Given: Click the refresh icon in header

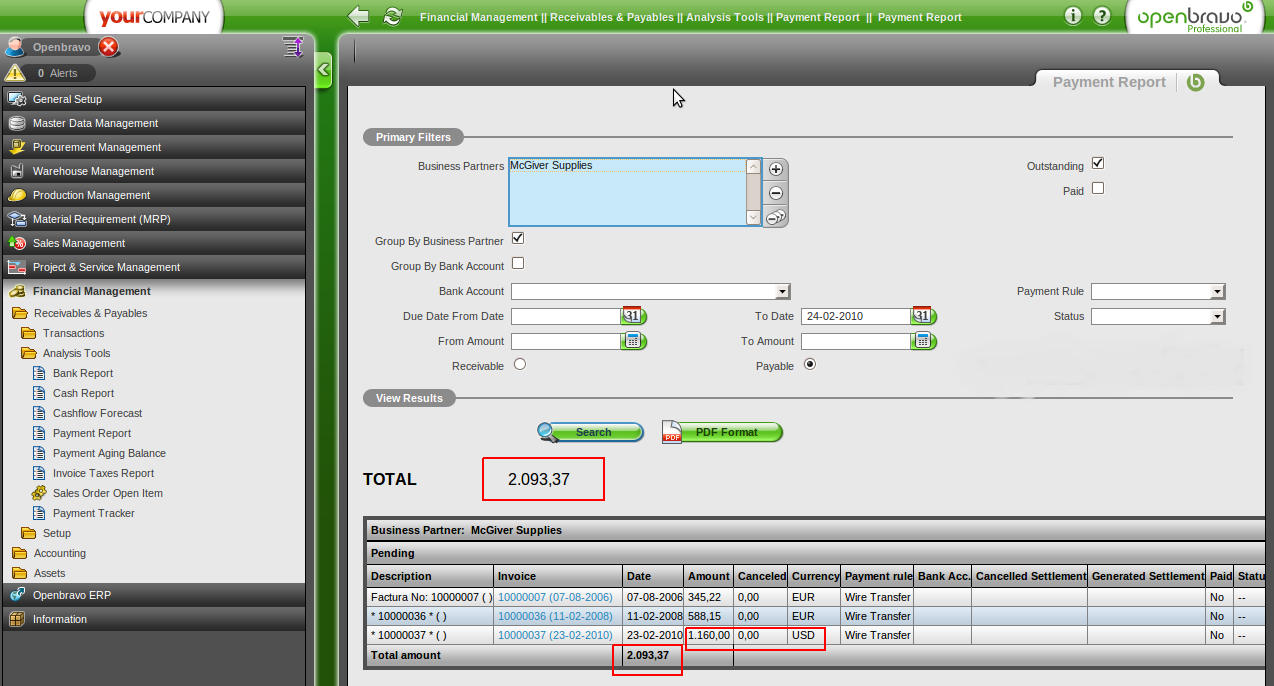Looking at the screenshot, I should (393, 16).
